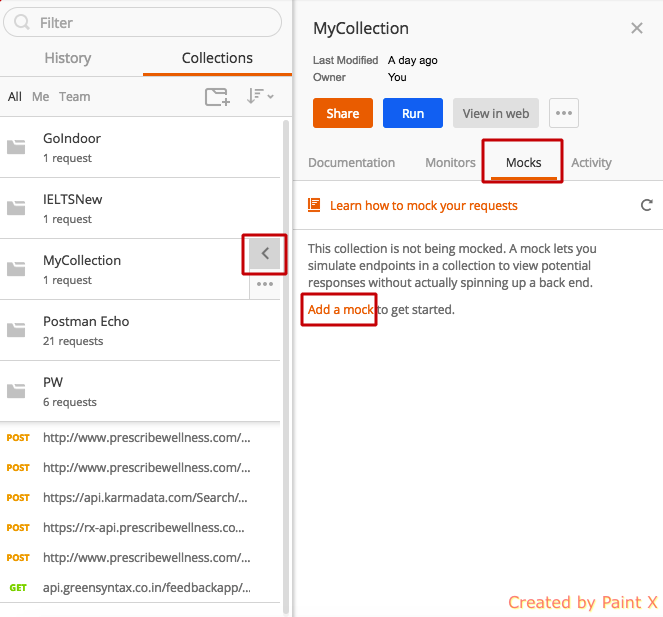Image resolution: width=663 pixels, height=617 pixels.
Task: Click the refresh icon in Mocks panel
Action: click(x=646, y=205)
